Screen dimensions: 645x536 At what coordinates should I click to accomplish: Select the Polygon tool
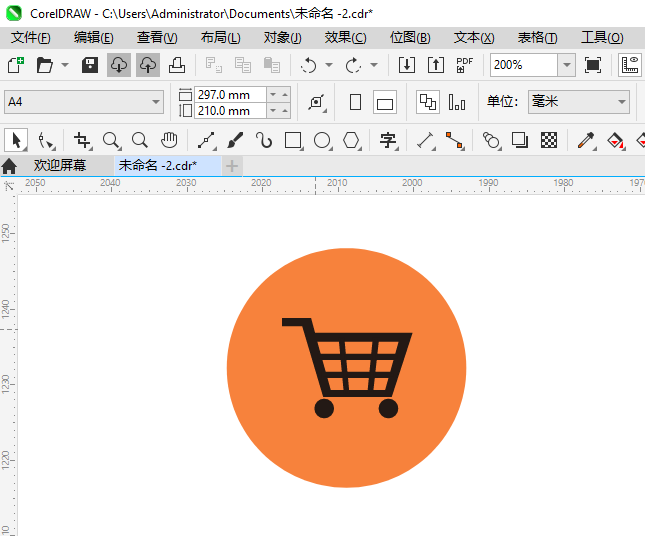(x=352, y=141)
